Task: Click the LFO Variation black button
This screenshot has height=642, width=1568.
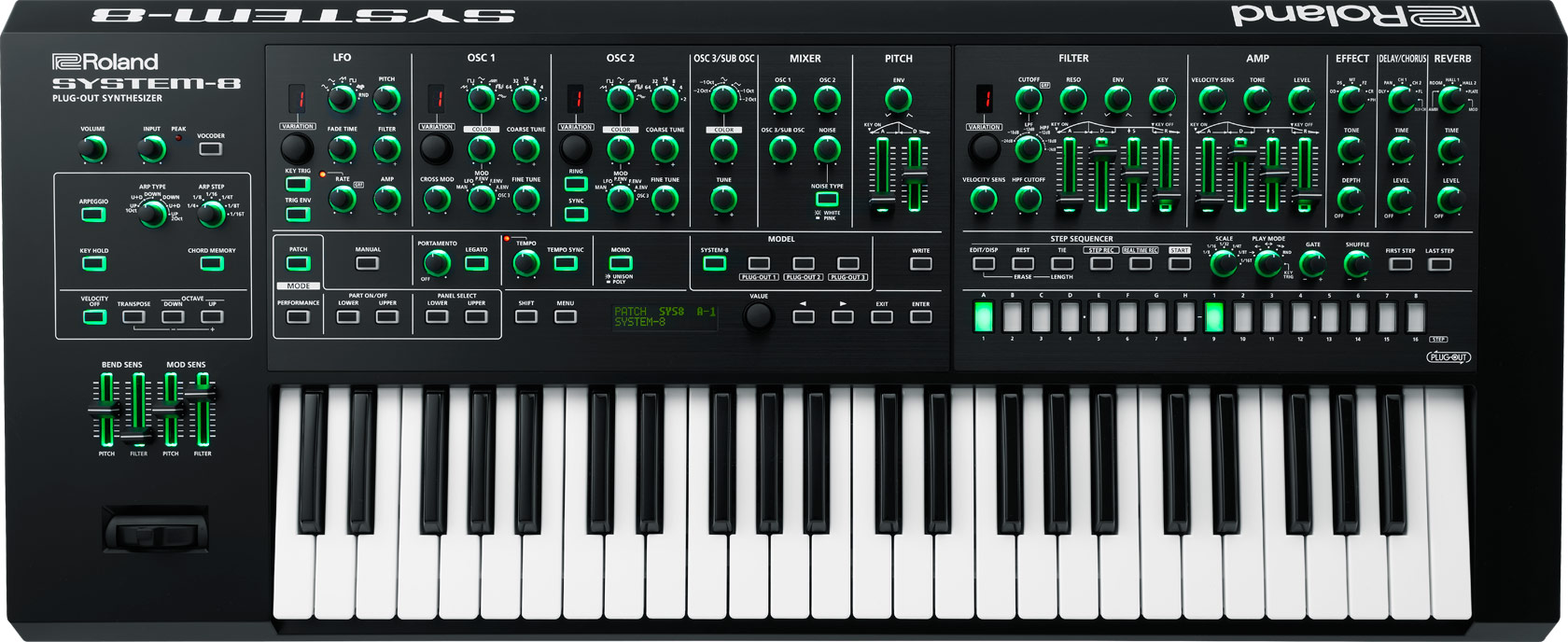Action: click(x=297, y=148)
